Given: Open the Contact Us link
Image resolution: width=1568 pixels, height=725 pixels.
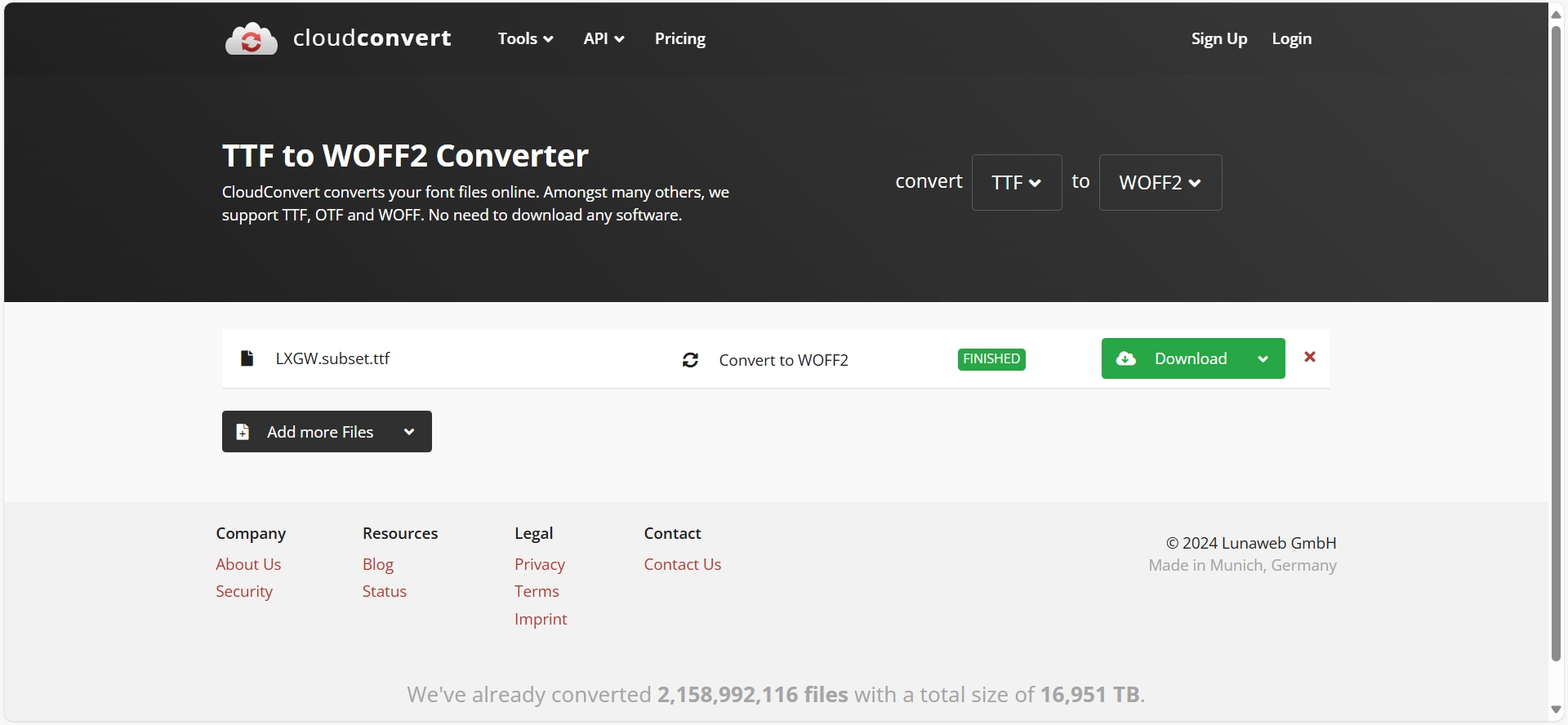Looking at the screenshot, I should pos(683,564).
